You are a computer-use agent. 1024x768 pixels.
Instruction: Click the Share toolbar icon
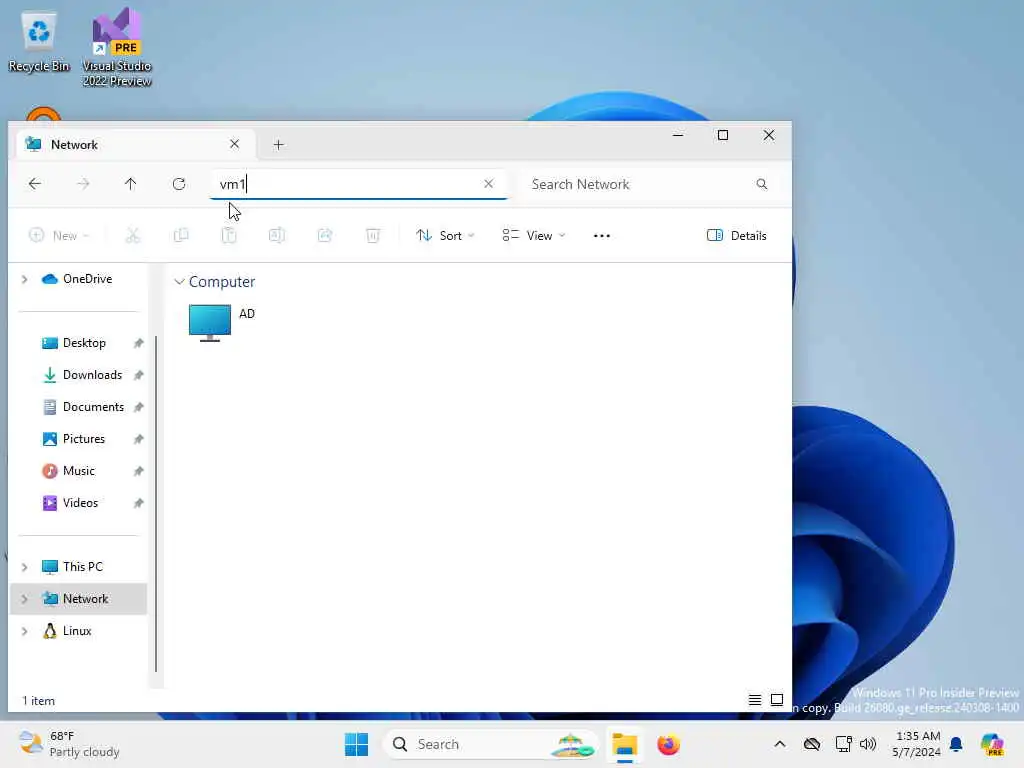325,235
